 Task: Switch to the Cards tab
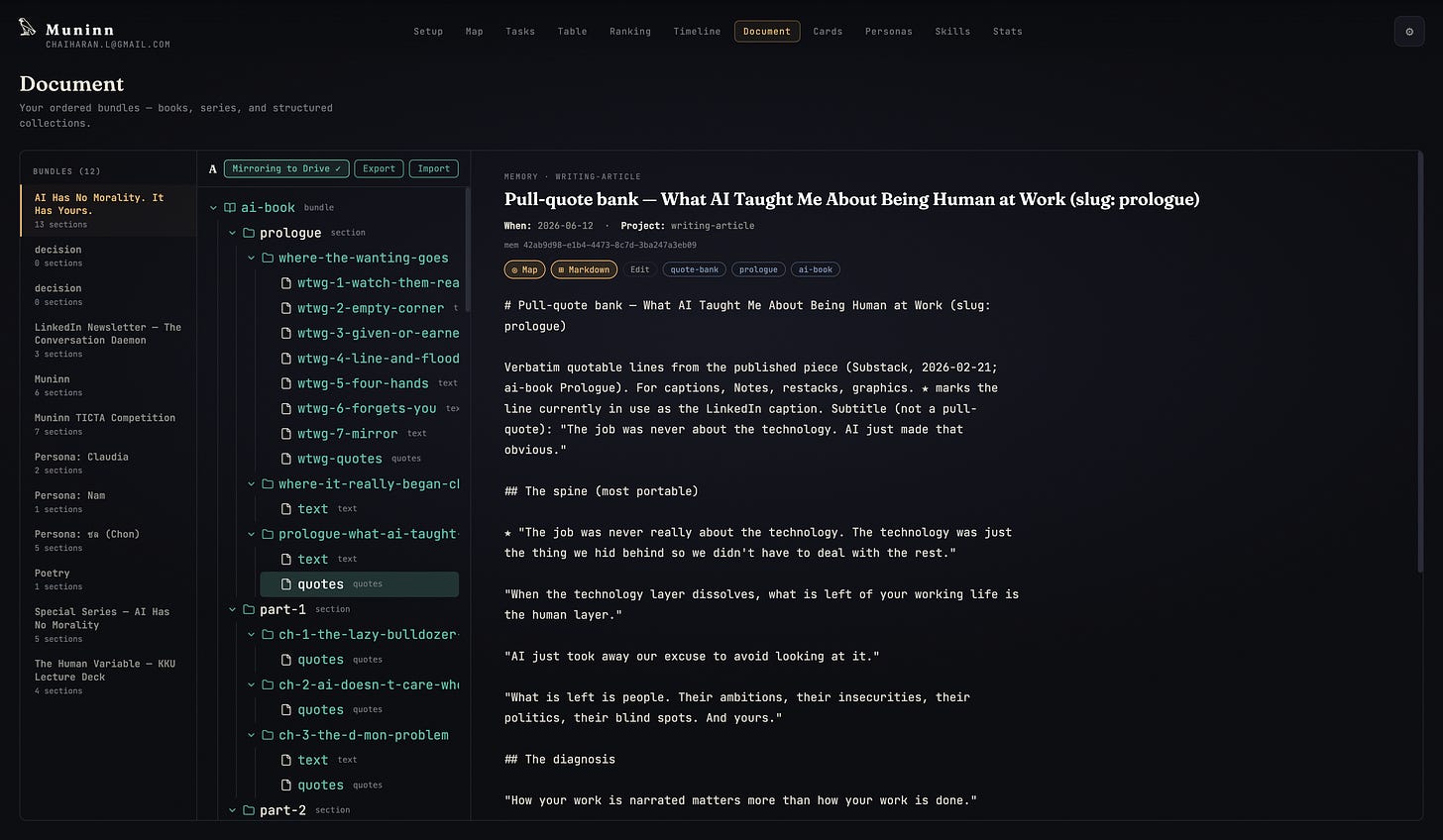click(x=828, y=32)
